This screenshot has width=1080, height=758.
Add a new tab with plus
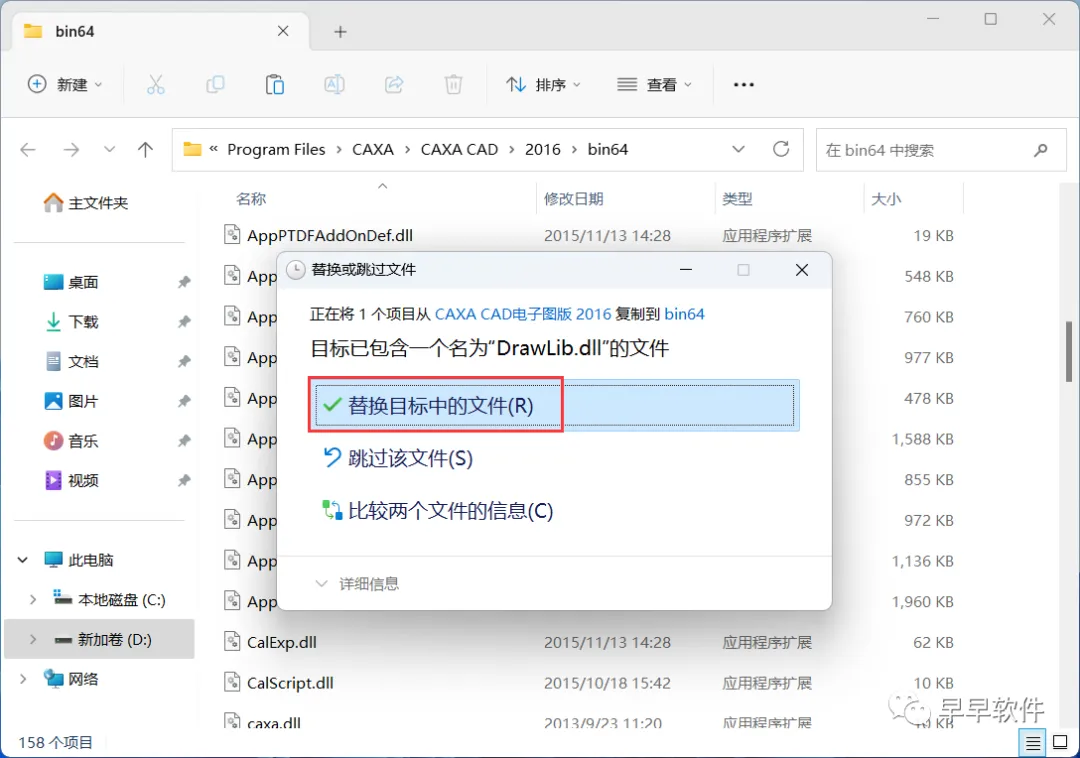(x=340, y=32)
